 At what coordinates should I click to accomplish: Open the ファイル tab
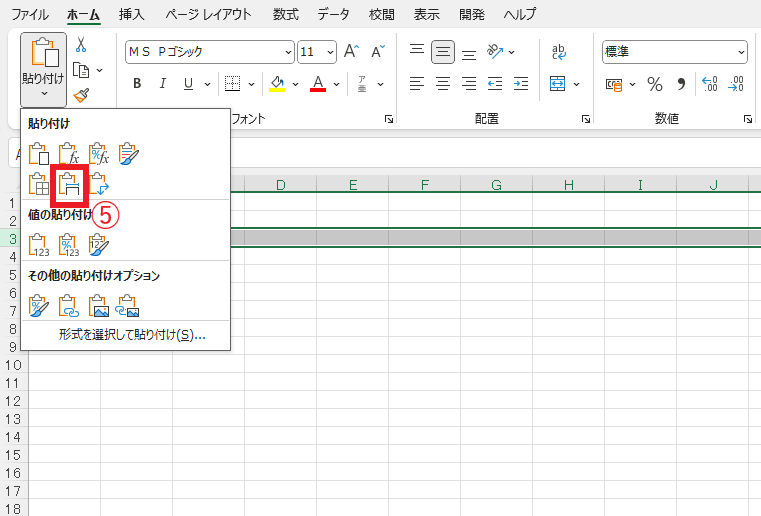30,15
